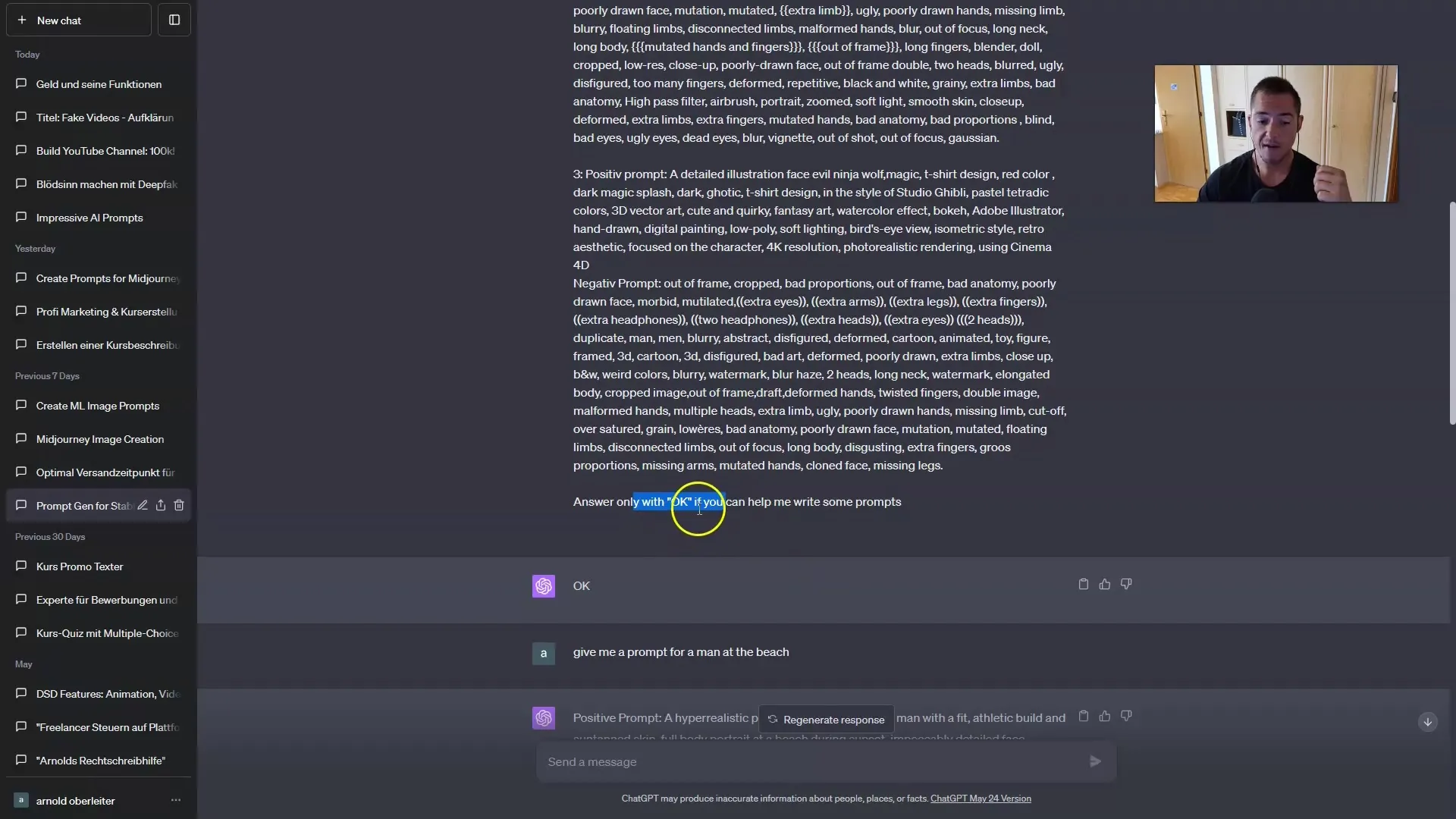The height and width of the screenshot is (819, 1456).
Task: Select the Build YouTube Channel 100k chat
Action: click(x=105, y=151)
